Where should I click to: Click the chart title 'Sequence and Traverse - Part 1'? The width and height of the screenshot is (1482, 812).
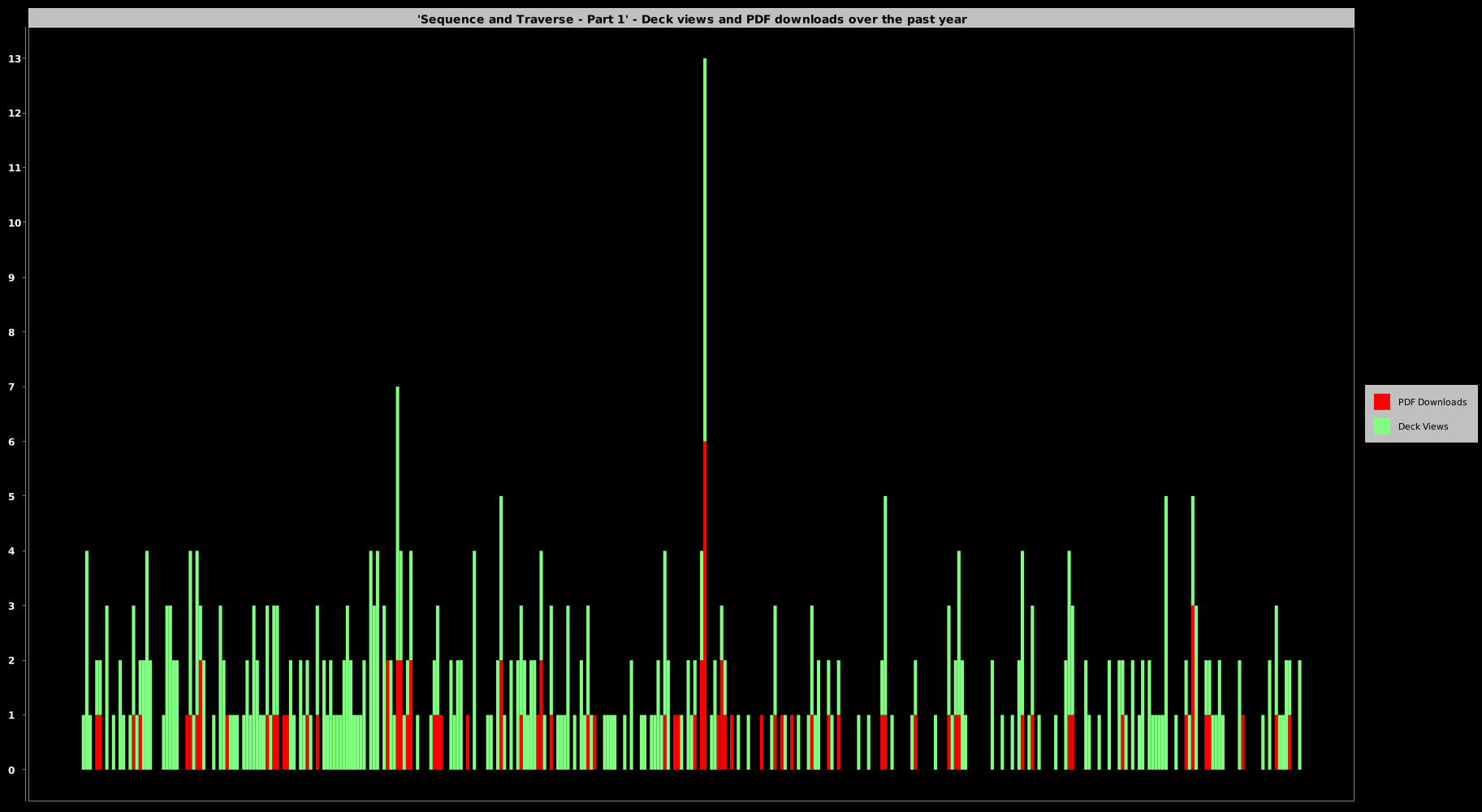pyautogui.click(x=692, y=19)
